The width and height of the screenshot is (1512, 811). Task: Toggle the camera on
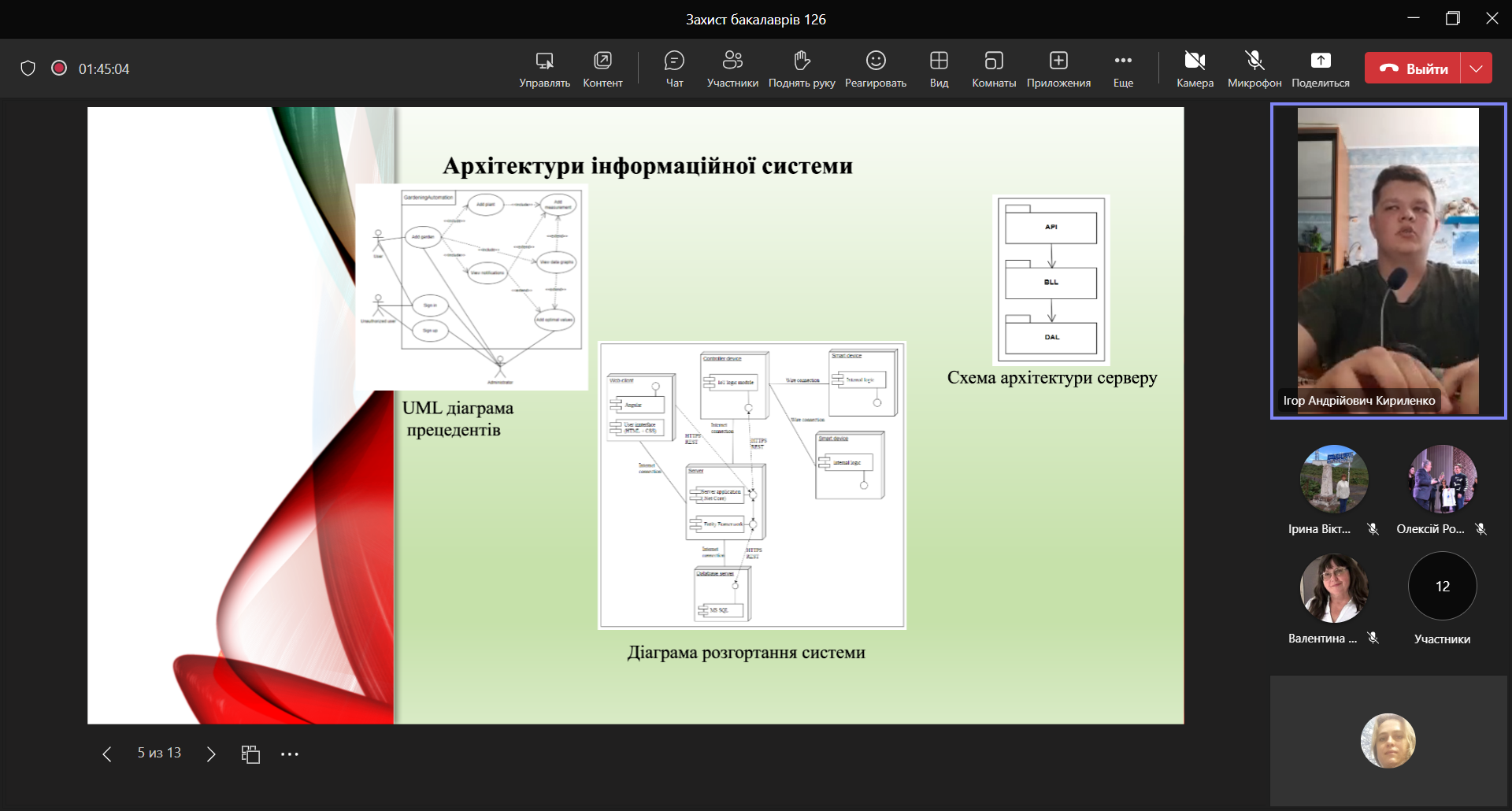tap(1195, 69)
